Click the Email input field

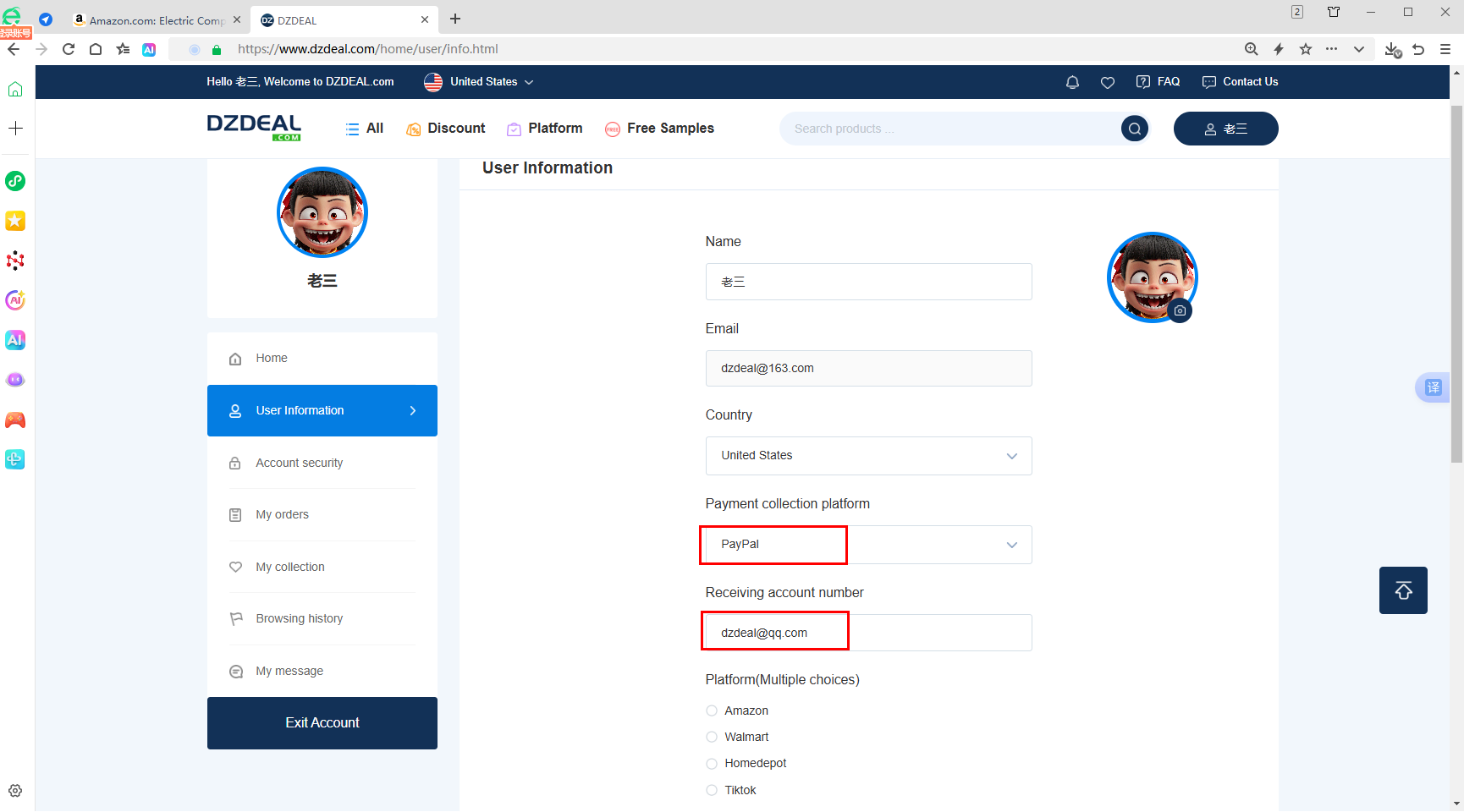(869, 369)
